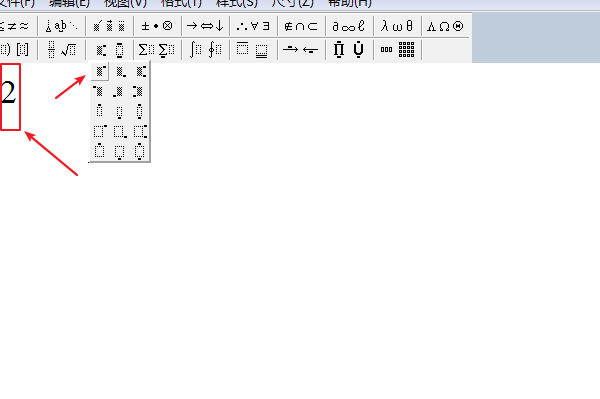Open the matrix templates palette
The image size is (600, 399).
point(397,50)
